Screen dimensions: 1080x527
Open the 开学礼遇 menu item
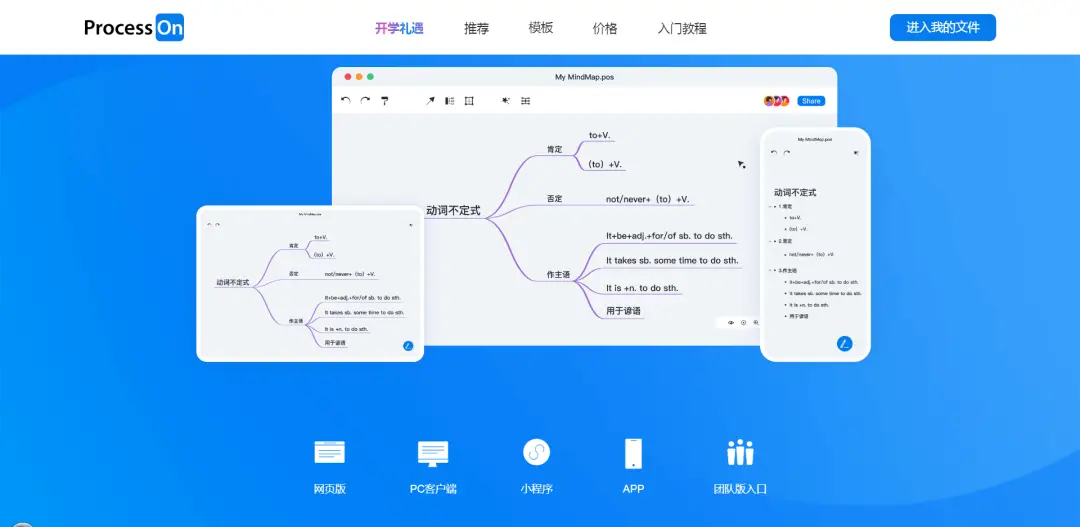click(x=399, y=28)
